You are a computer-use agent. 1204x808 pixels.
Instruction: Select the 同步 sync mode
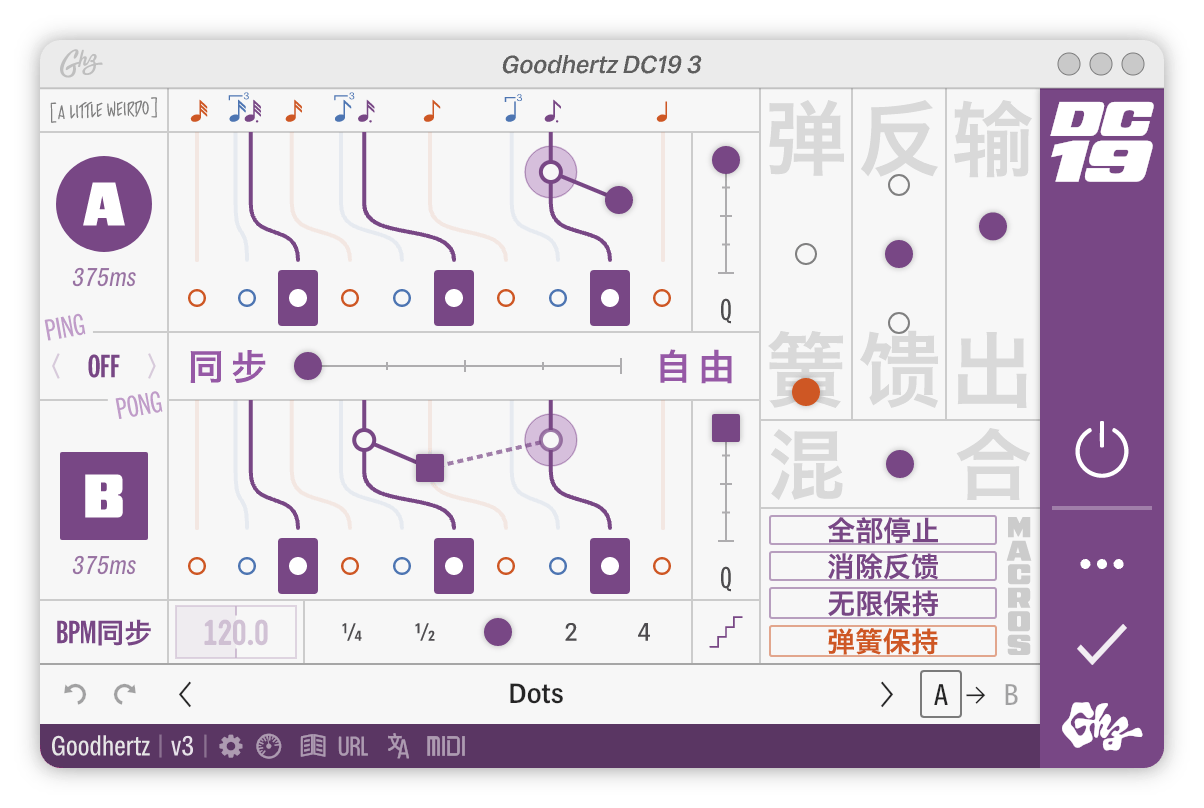tap(228, 367)
